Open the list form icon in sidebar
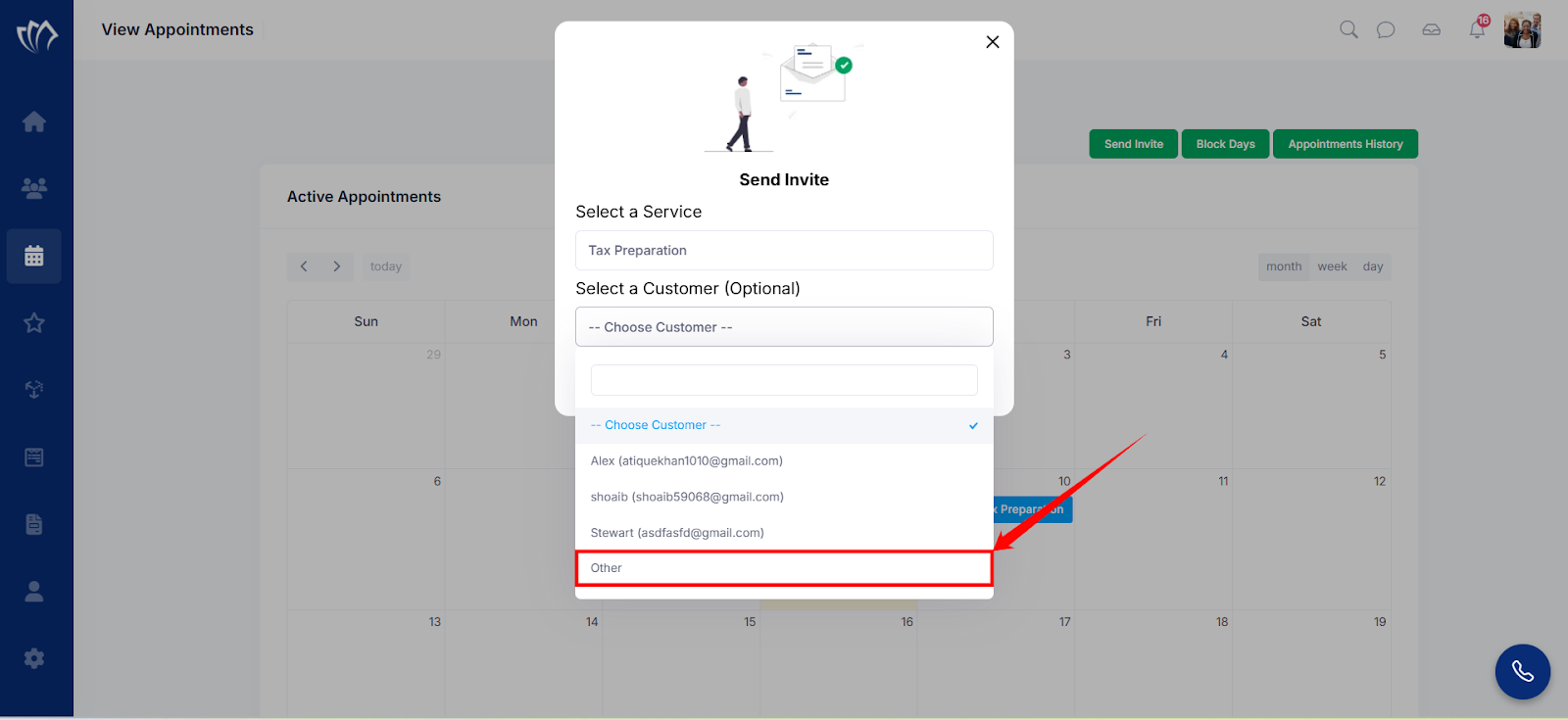 [x=34, y=457]
